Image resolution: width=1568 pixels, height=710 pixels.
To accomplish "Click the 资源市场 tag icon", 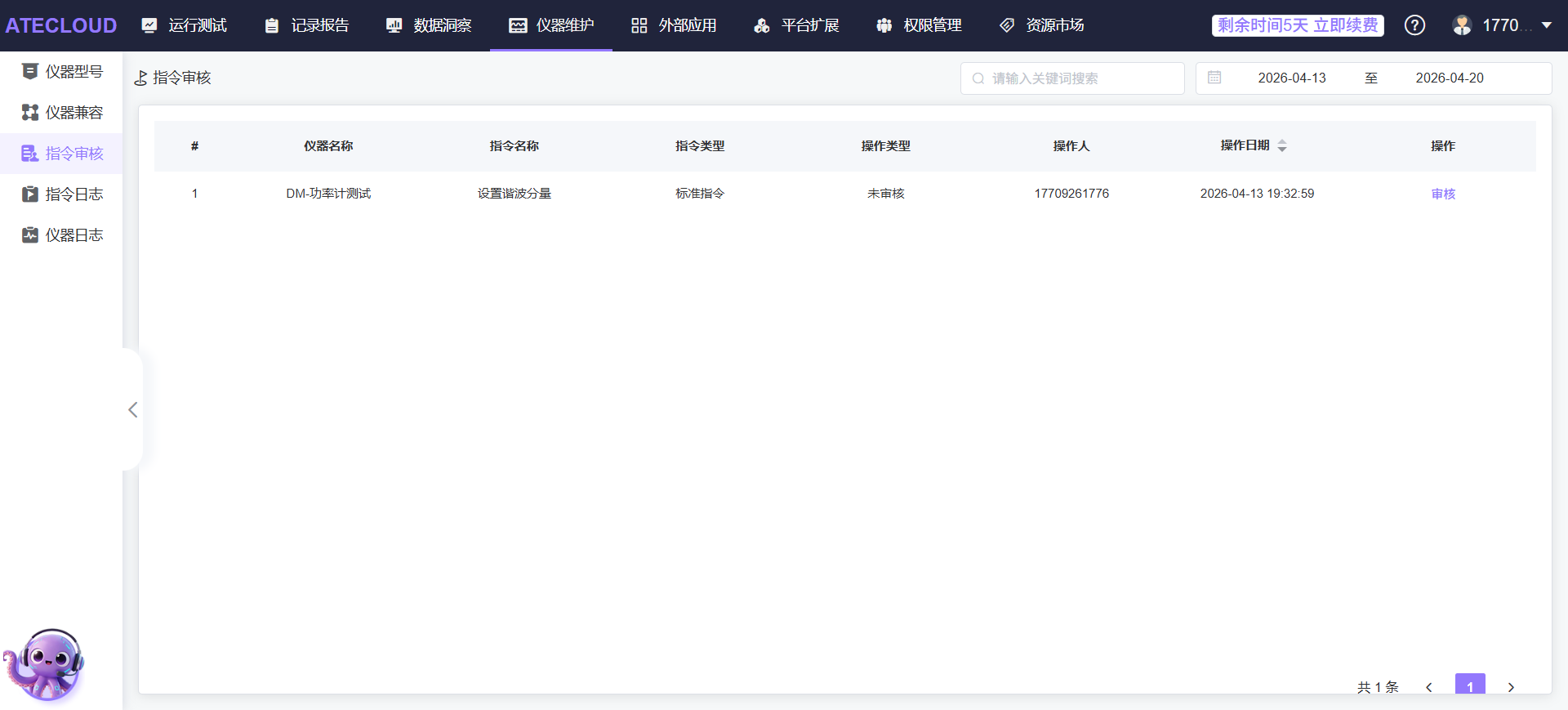I will tap(1007, 25).
